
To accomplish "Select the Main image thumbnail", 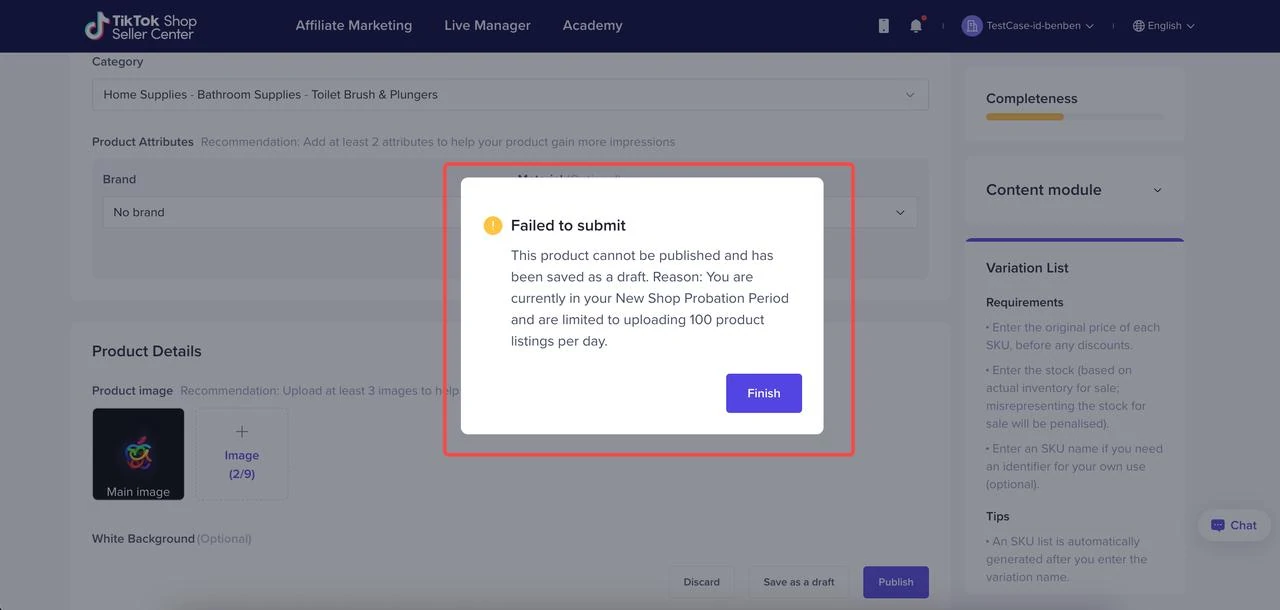I will click(x=138, y=453).
